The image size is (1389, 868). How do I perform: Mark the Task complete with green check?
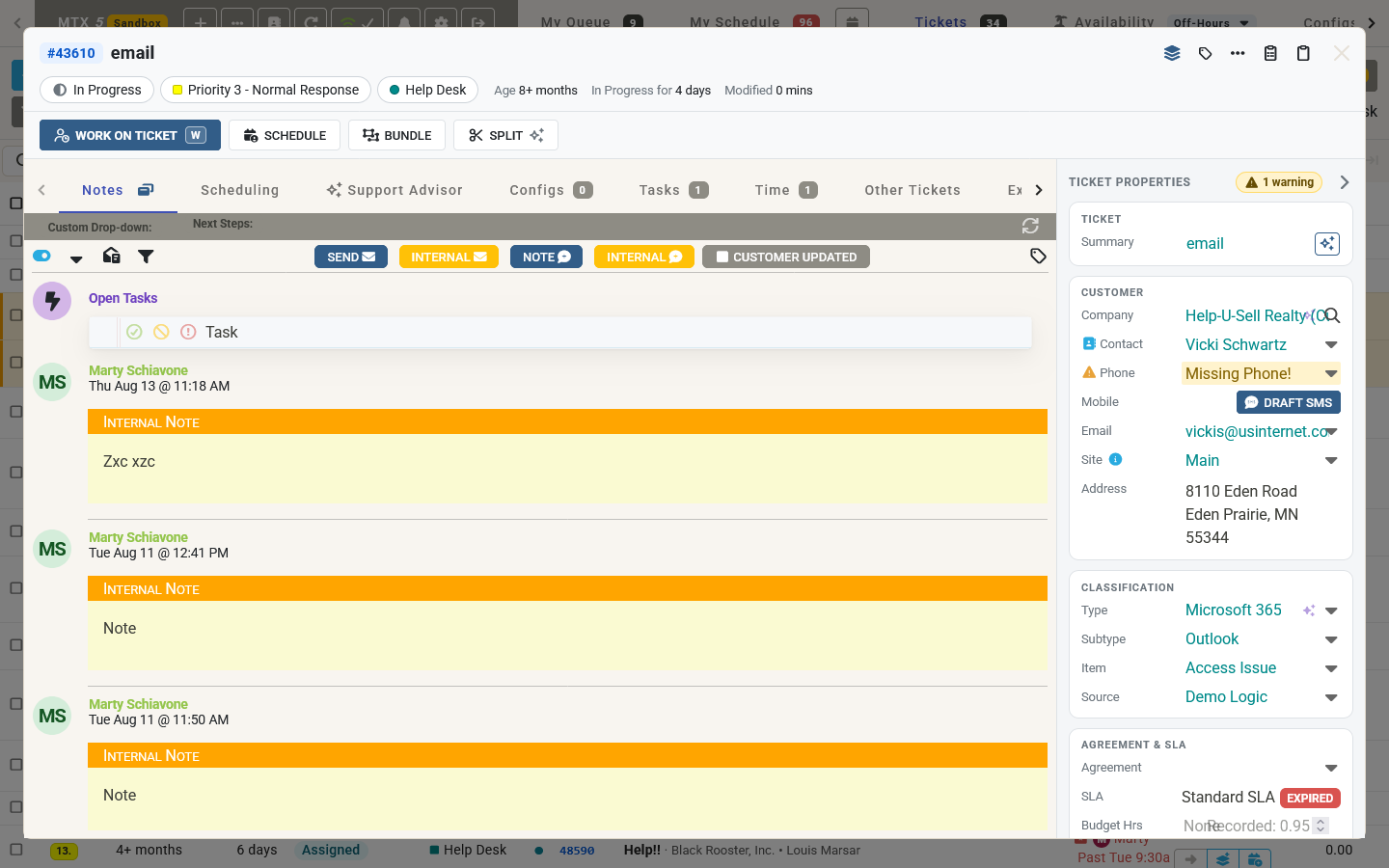134,332
